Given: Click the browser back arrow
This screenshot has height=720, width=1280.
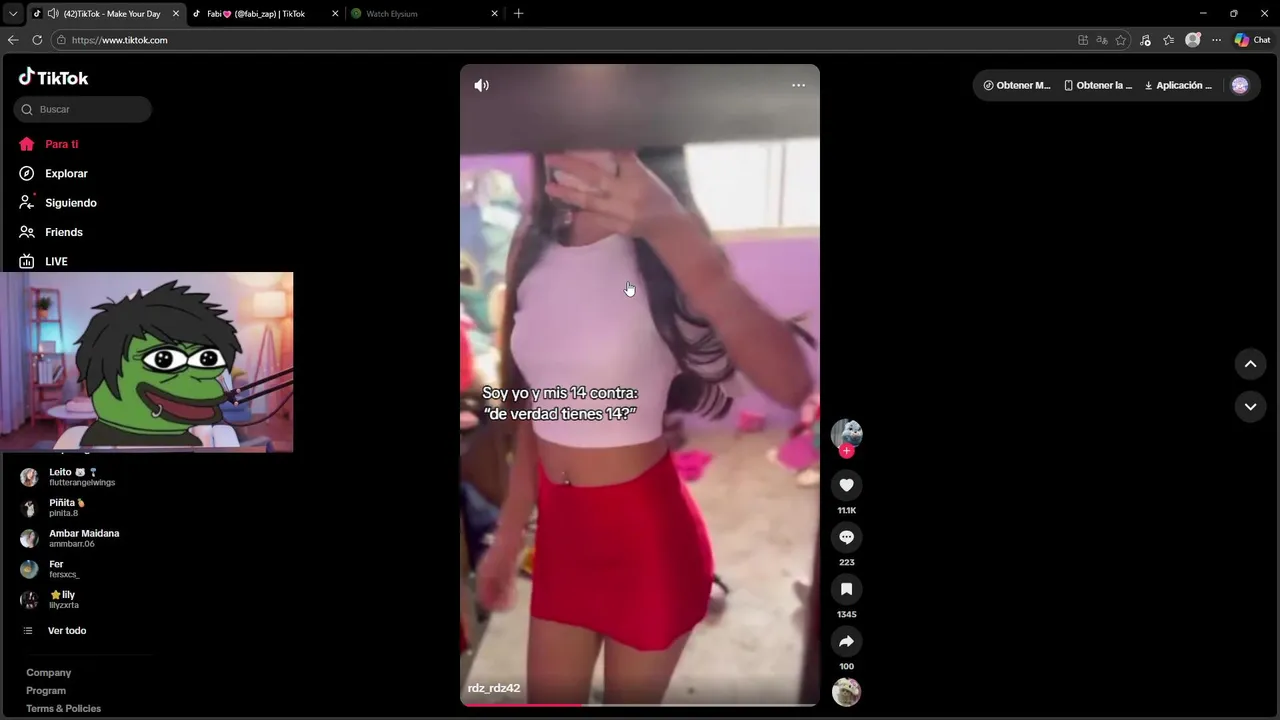Looking at the screenshot, I should [13, 40].
